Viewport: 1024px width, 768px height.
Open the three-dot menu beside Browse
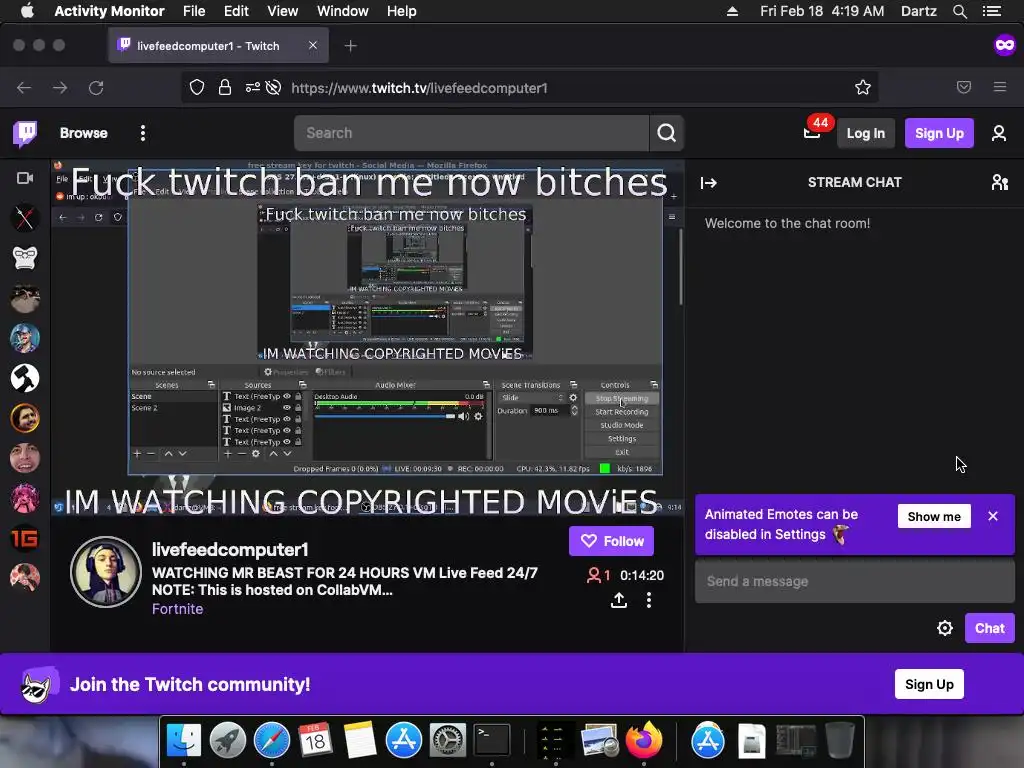click(x=142, y=133)
